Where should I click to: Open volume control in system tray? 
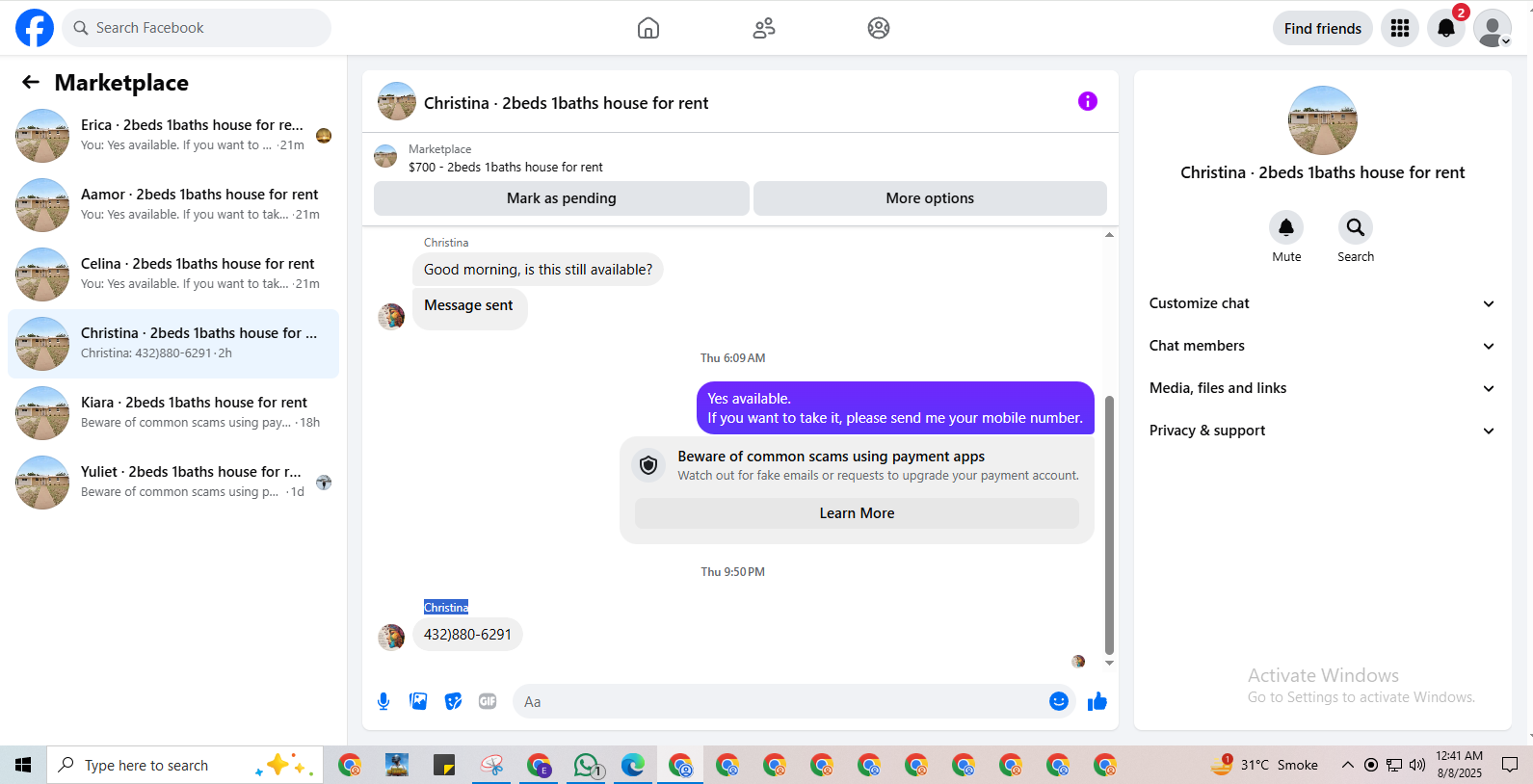click(x=1417, y=766)
